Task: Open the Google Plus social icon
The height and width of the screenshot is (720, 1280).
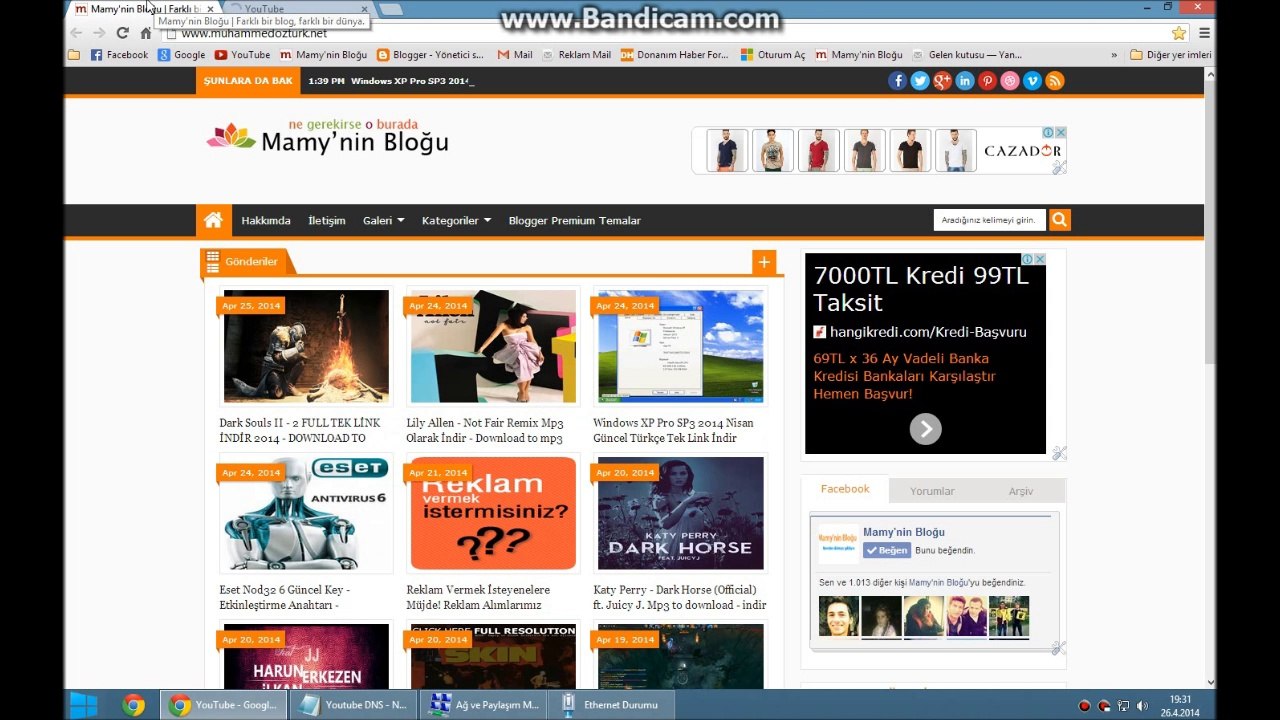Action: click(x=942, y=81)
